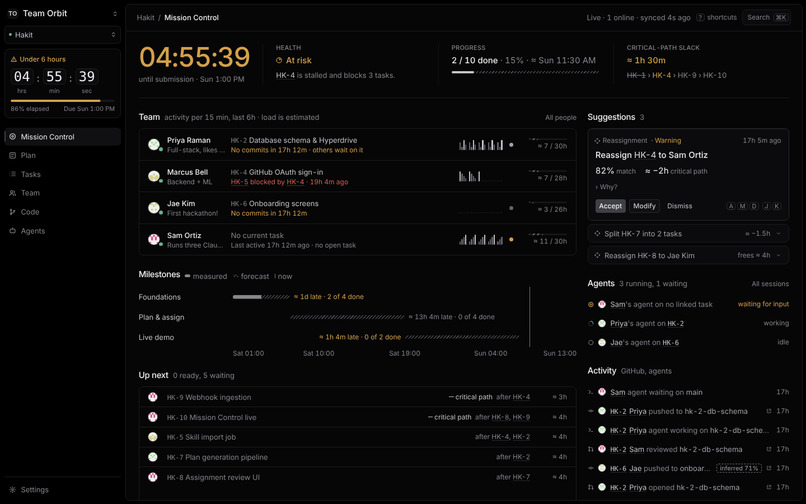Click the Live demo milestone forecast bar

[462, 337]
